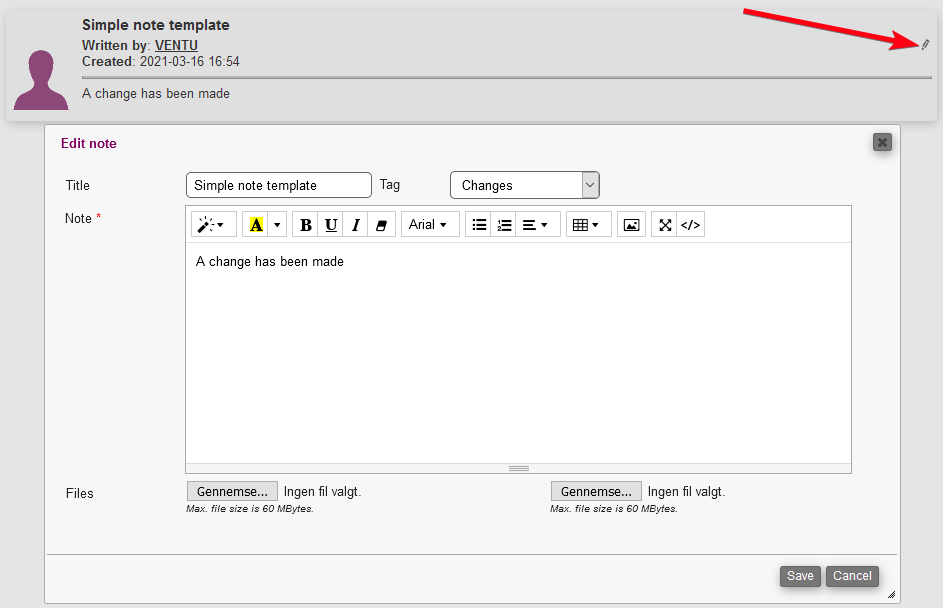This screenshot has height=608, width=943.
Task: Open the magic wand style menu
Action: [x=210, y=225]
